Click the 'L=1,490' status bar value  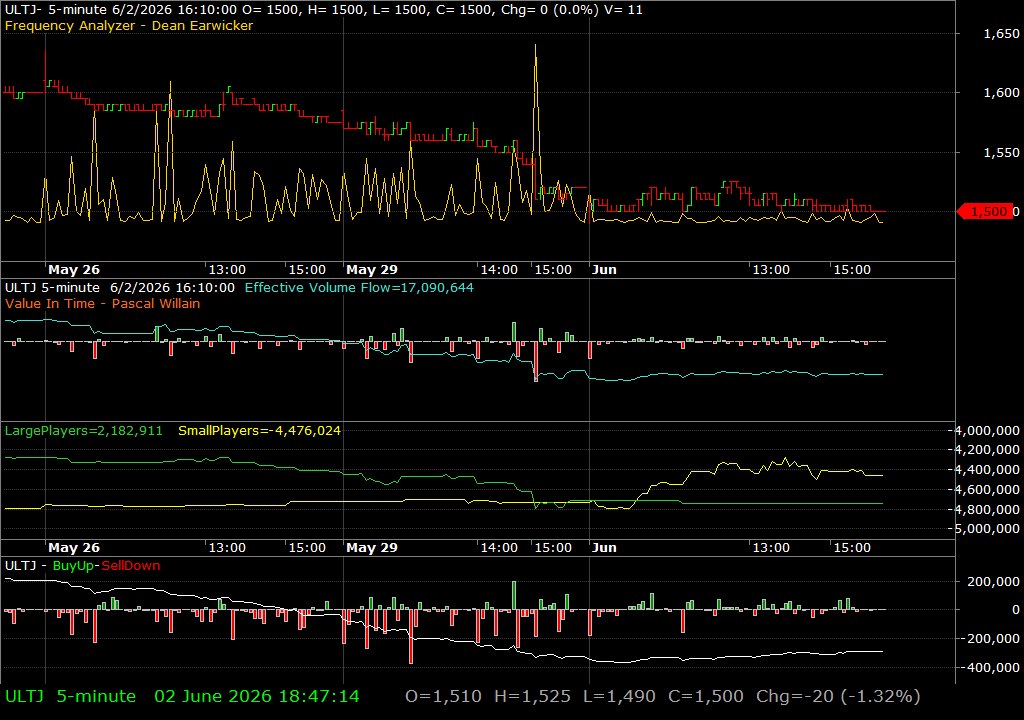pos(619,696)
